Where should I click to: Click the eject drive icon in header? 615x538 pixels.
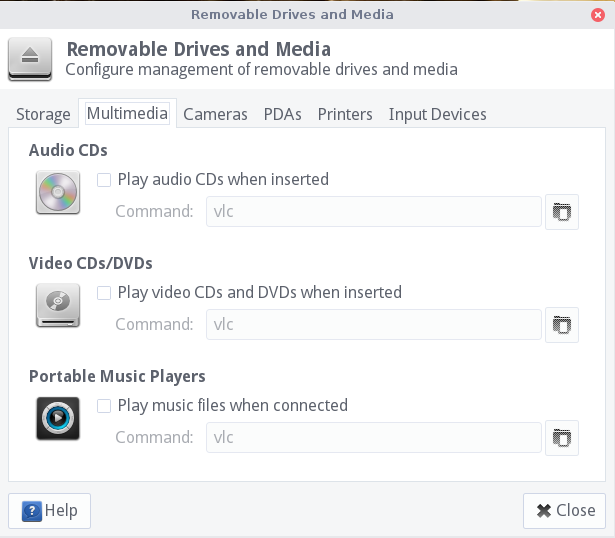(x=31, y=58)
